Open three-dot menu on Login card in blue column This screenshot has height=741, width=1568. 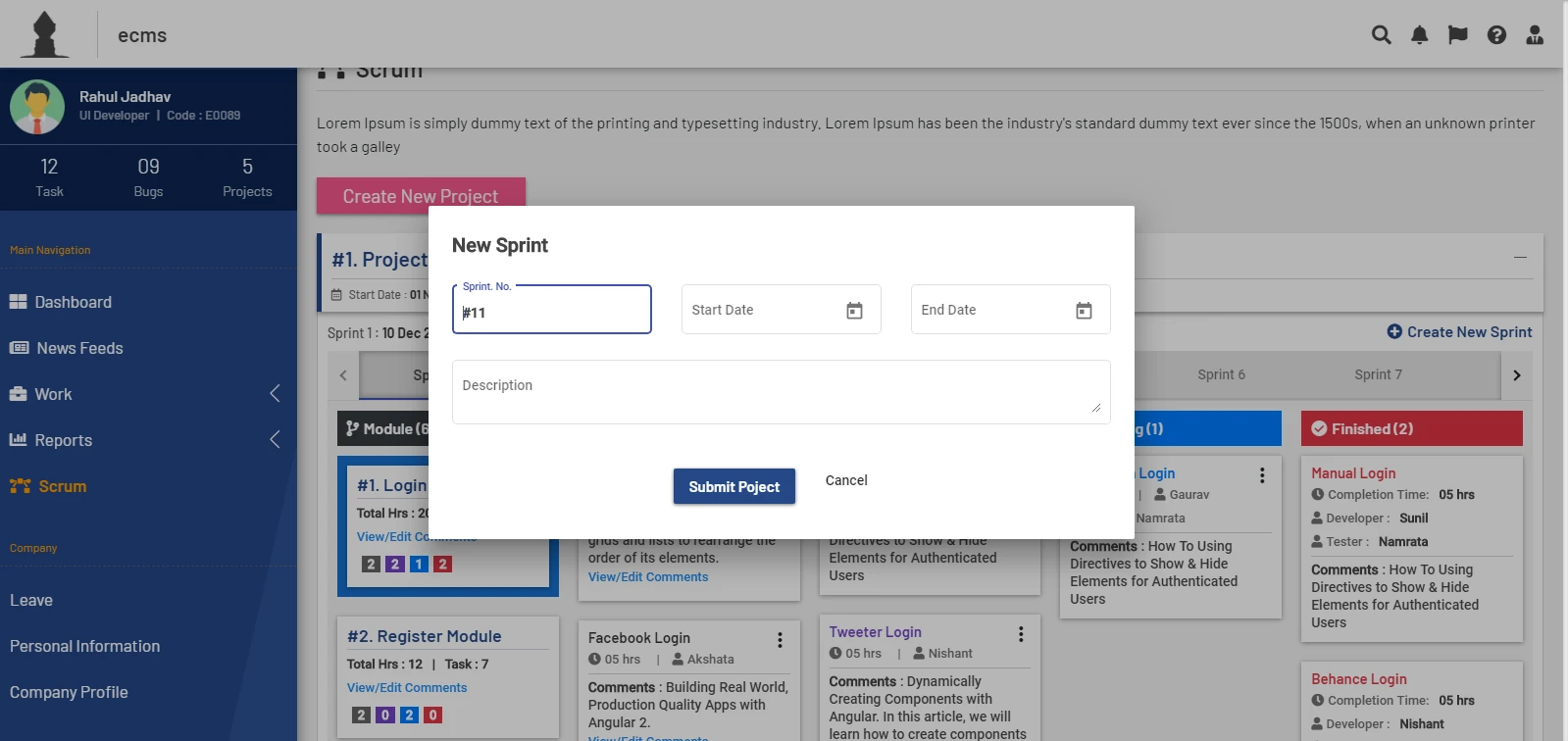1262,475
